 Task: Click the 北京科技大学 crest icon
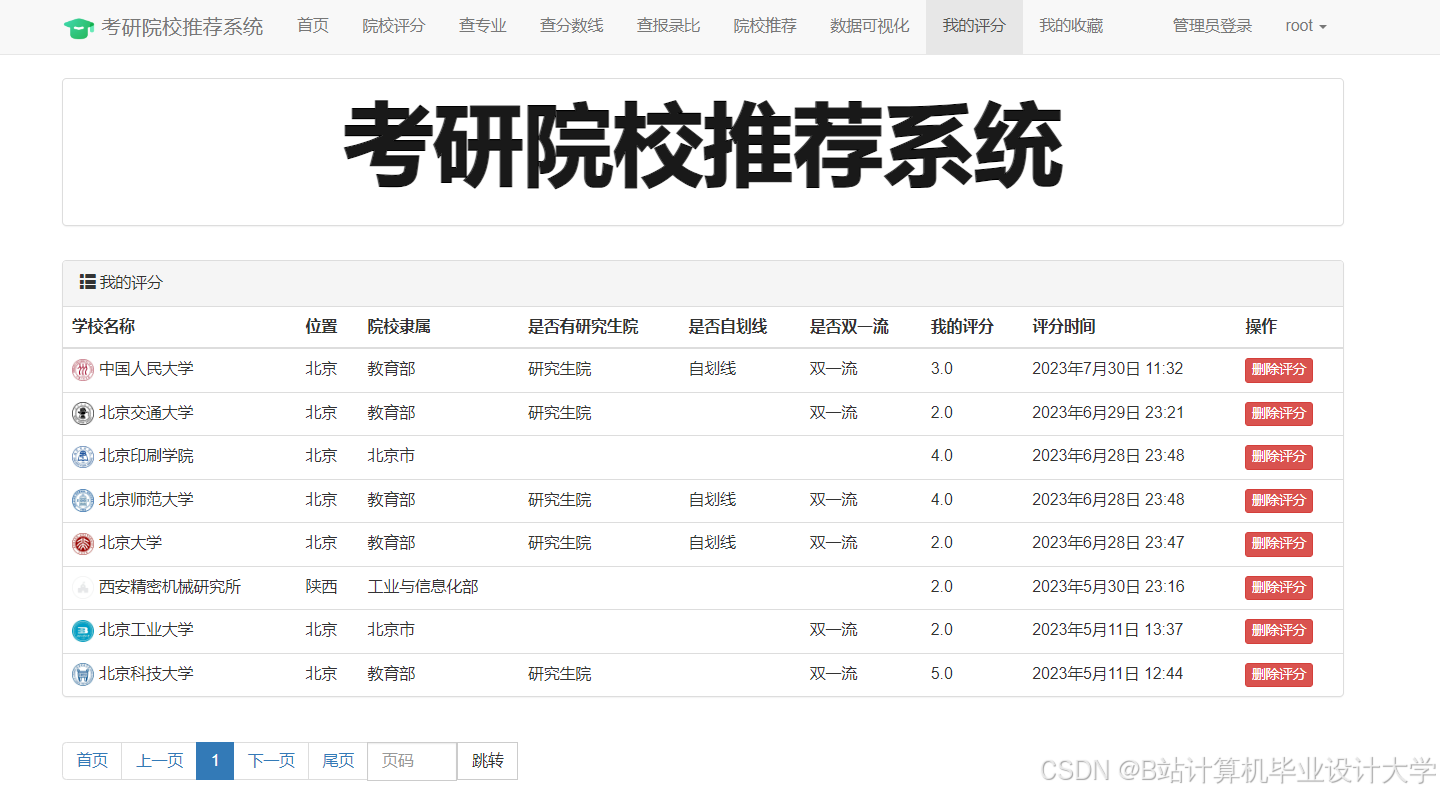click(83, 674)
